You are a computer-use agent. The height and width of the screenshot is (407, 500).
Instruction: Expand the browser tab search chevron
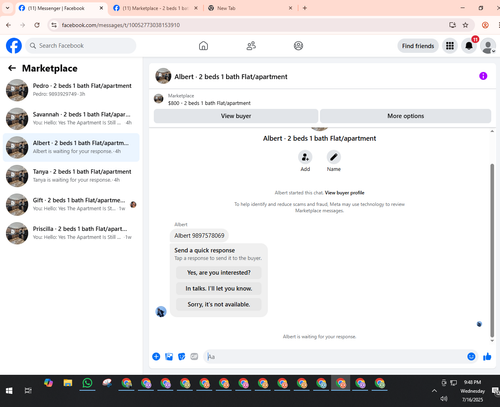pyautogui.click(x=7, y=8)
